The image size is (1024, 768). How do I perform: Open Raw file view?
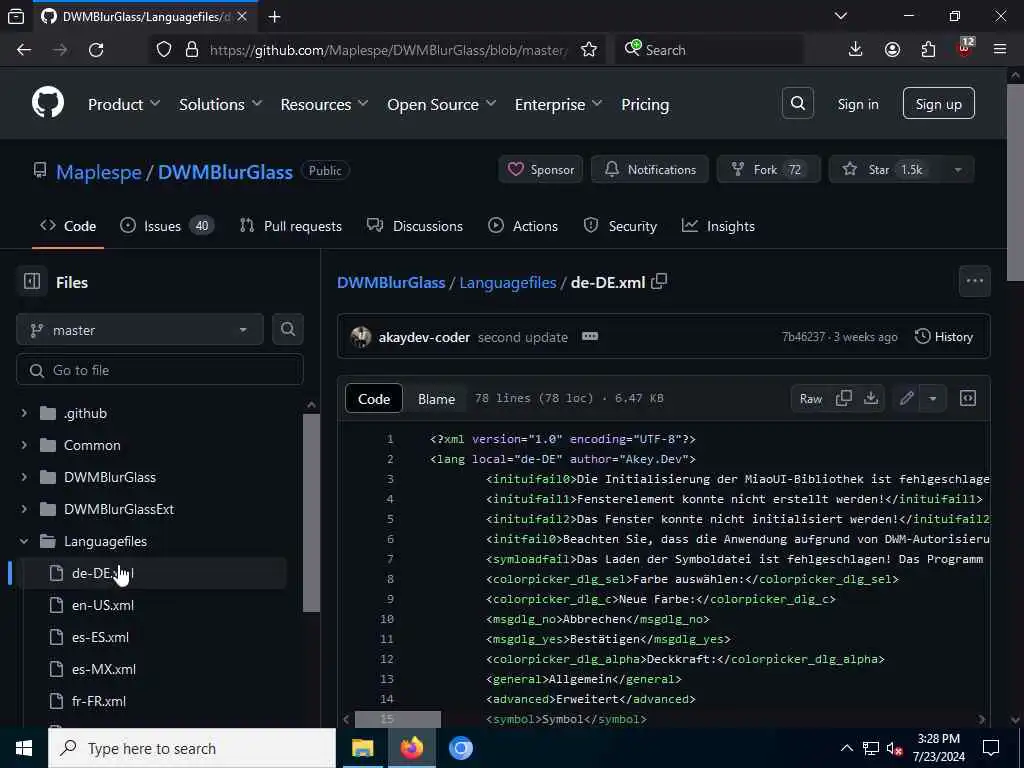pyautogui.click(x=810, y=398)
